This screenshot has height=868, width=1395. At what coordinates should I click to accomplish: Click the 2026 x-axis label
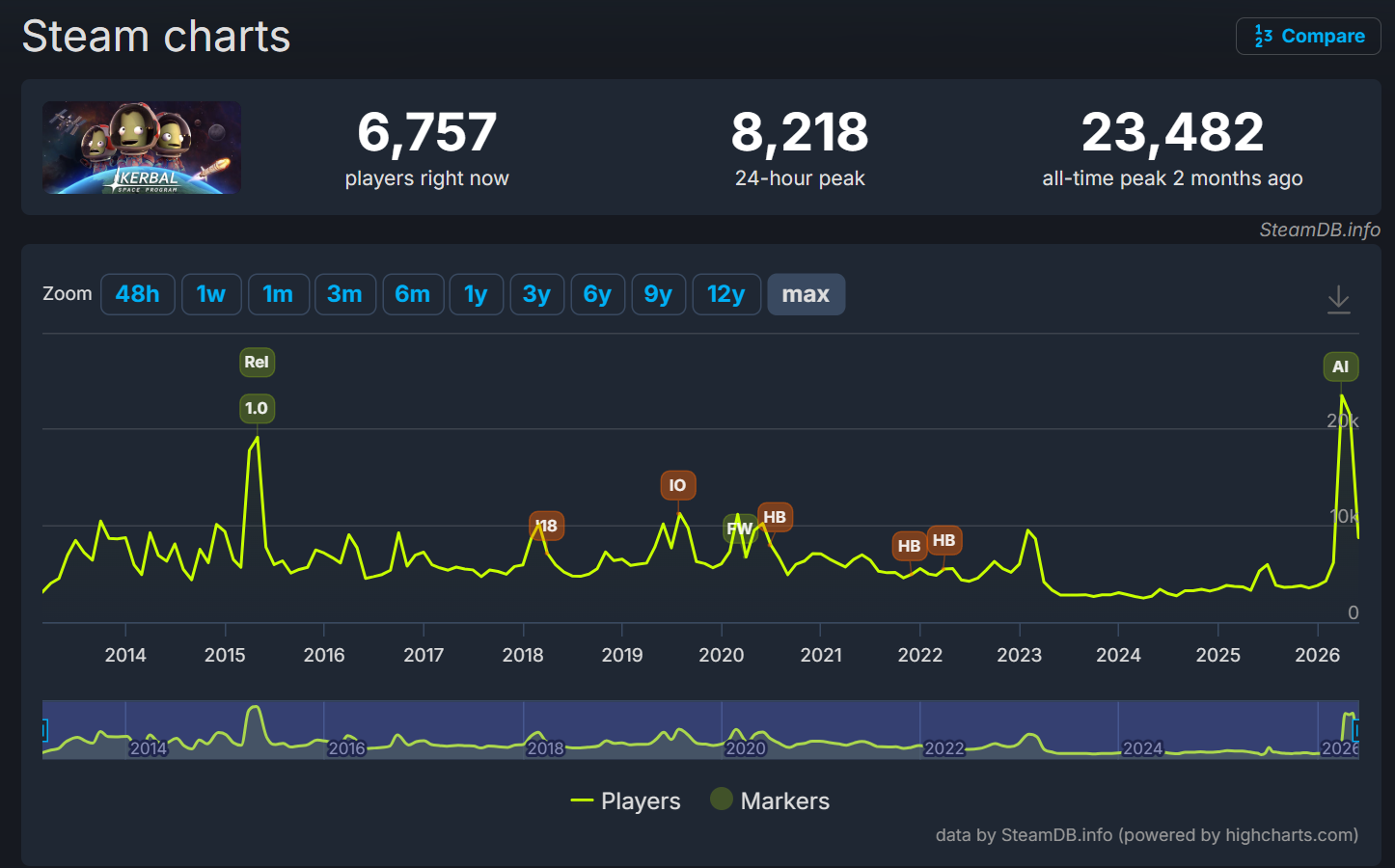1318,655
